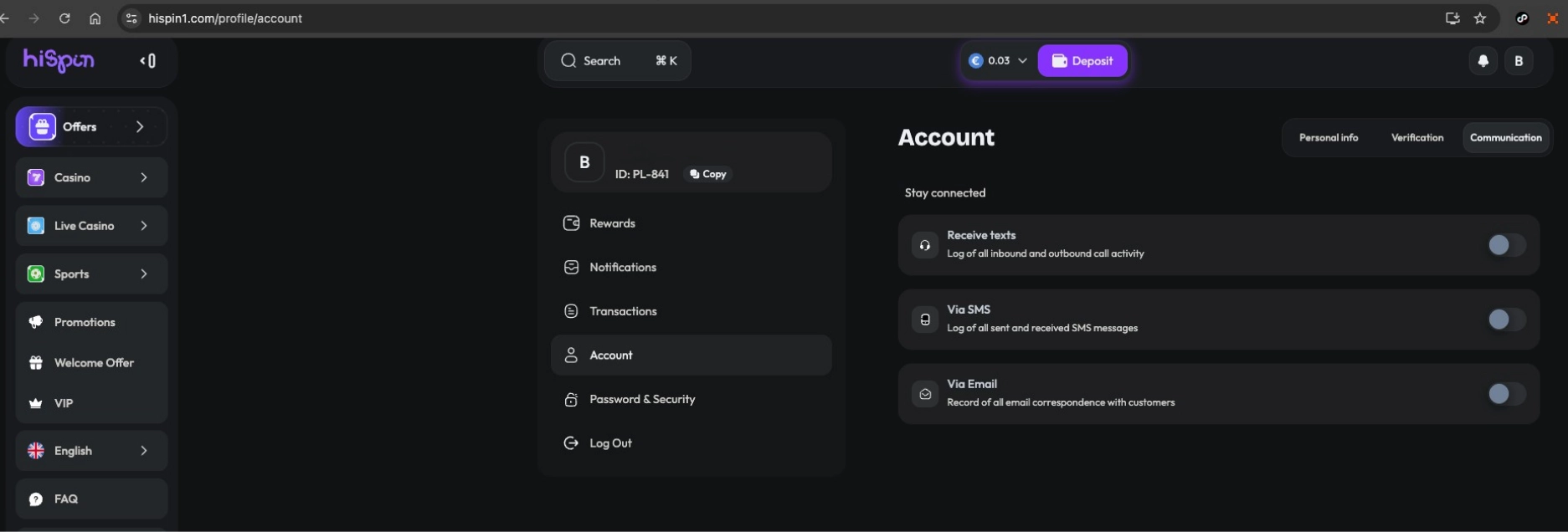This screenshot has height=532, width=1568.
Task: Enable the Receive texts toggle
Action: 1506,245
